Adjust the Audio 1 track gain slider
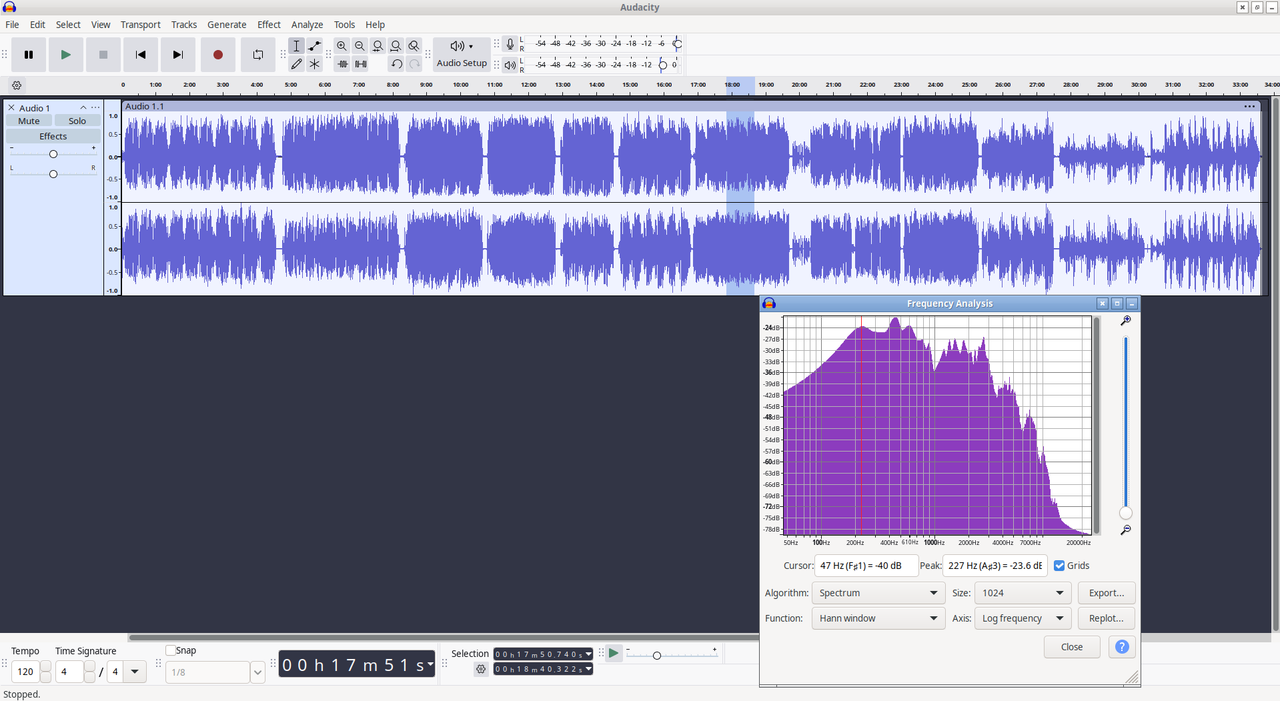This screenshot has width=1280, height=701. point(53,154)
